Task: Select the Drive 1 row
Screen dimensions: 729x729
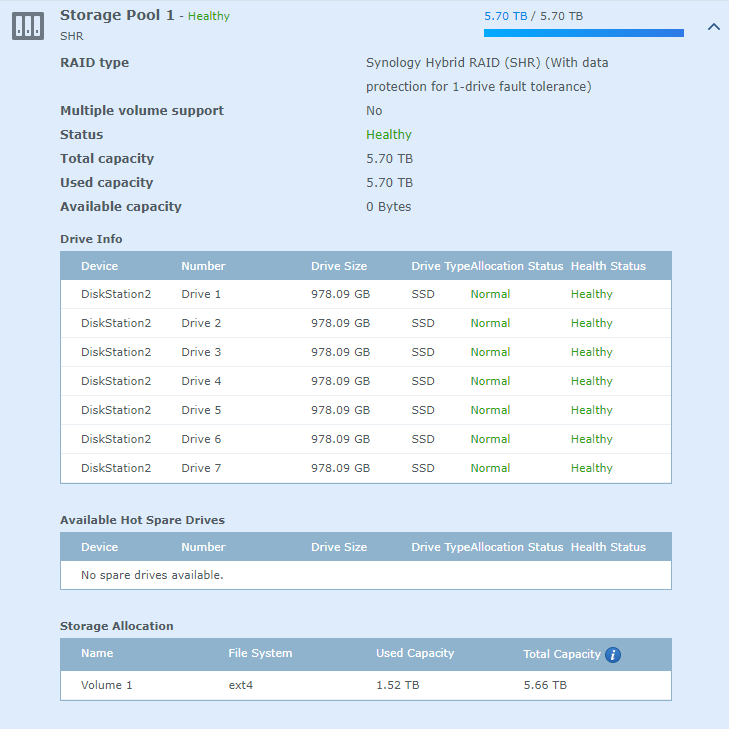Action: coord(365,294)
